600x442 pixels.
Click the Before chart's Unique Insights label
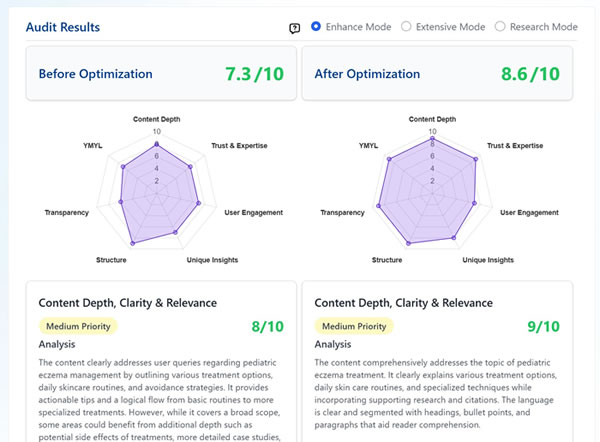point(212,260)
